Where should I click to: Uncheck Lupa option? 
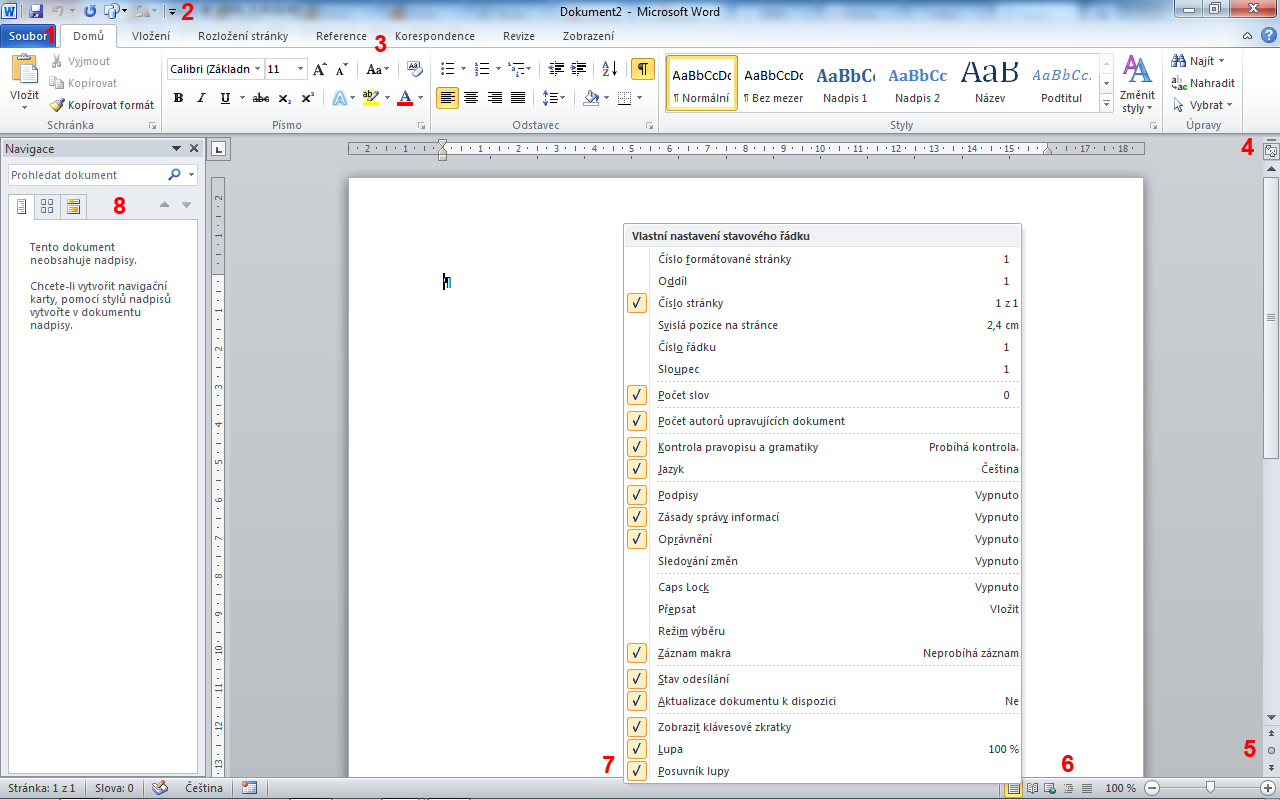pos(822,749)
